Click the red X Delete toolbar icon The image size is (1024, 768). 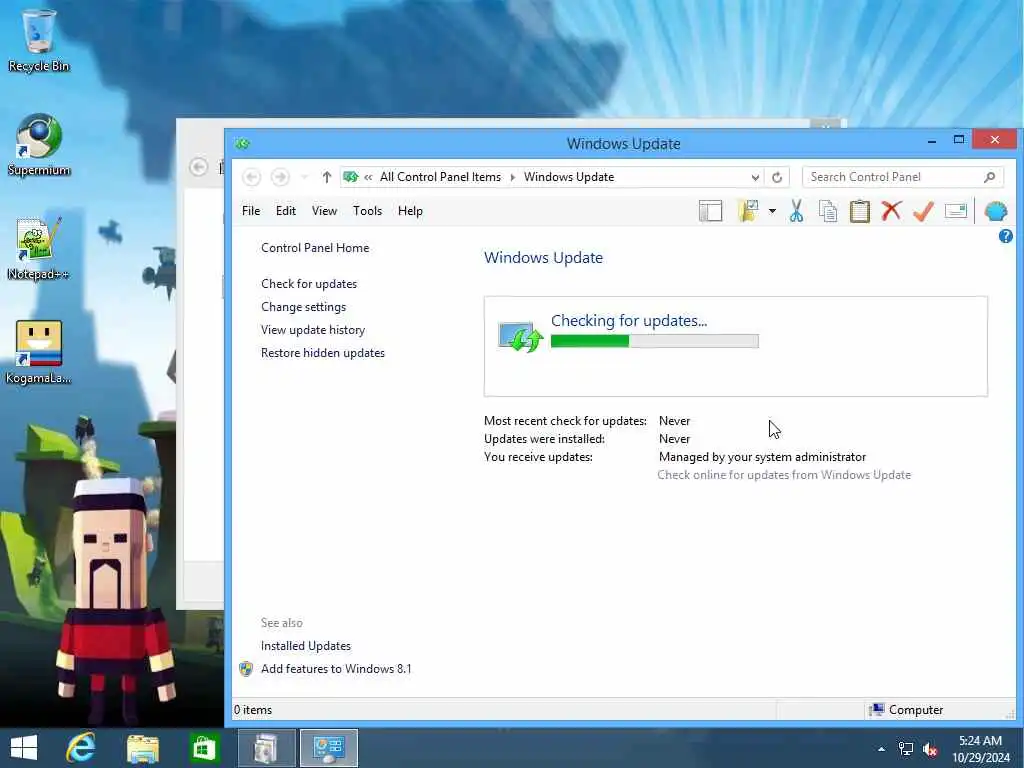coord(891,211)
